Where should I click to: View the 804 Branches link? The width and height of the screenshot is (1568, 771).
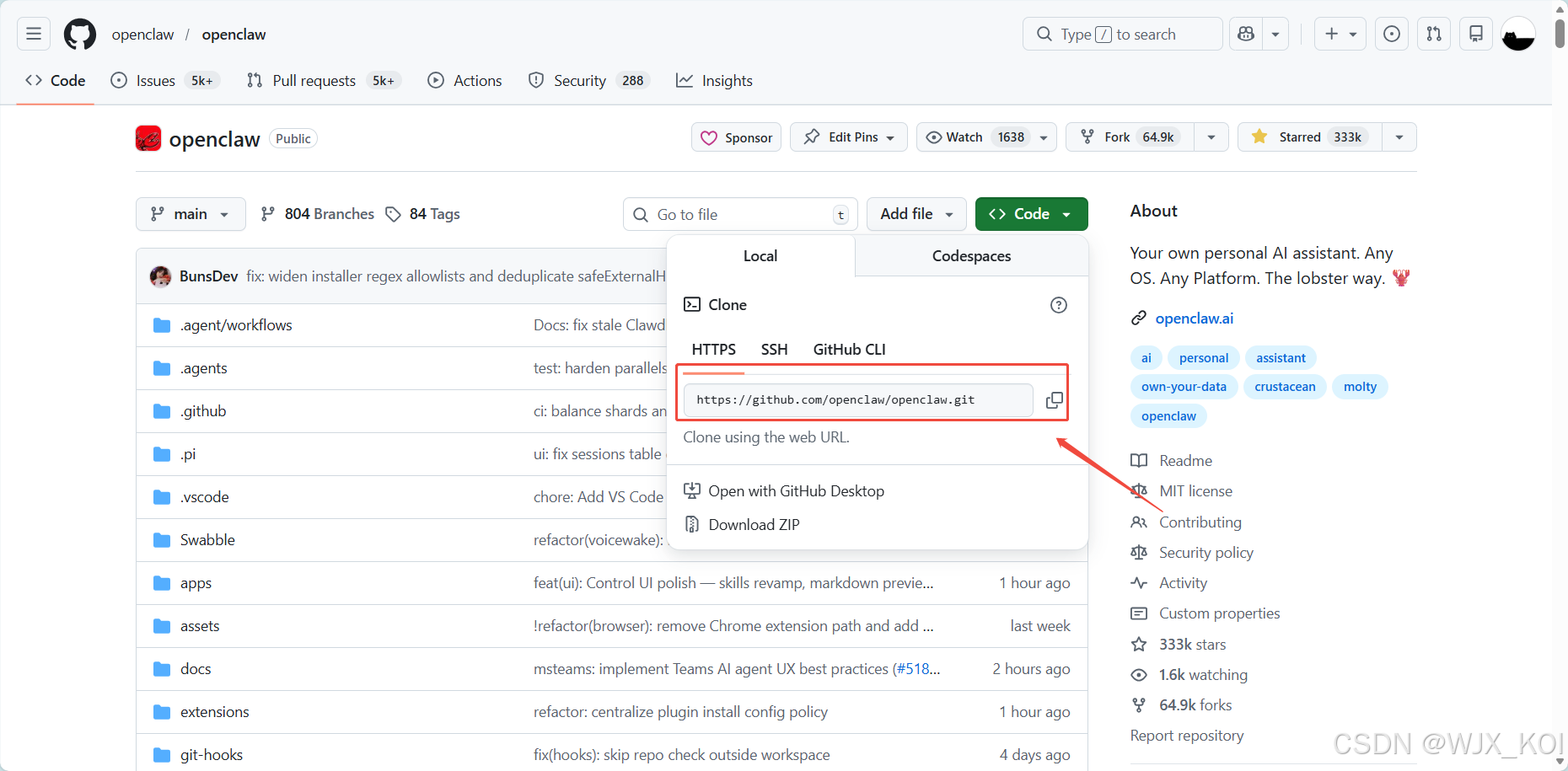[318, 214]
